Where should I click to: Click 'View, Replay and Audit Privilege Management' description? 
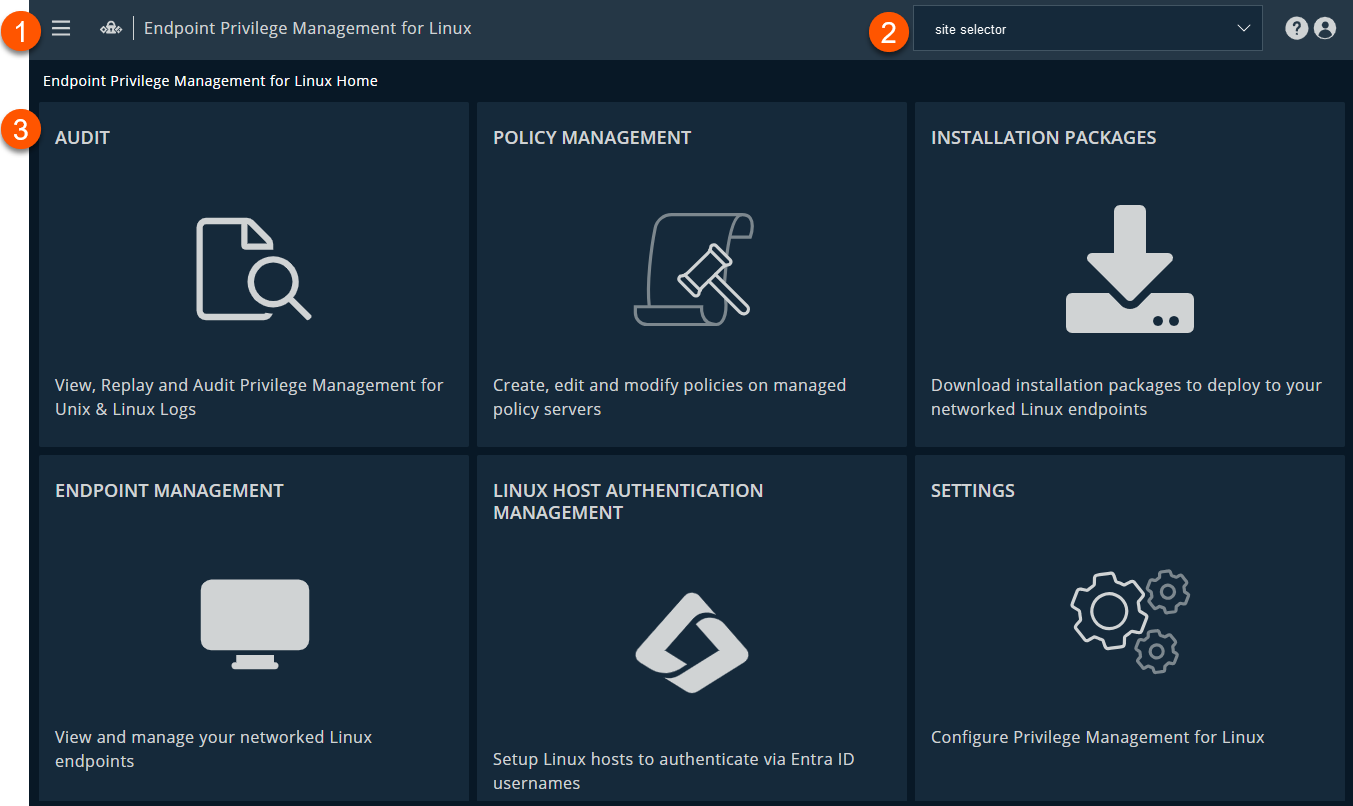[x=249, y=397]
